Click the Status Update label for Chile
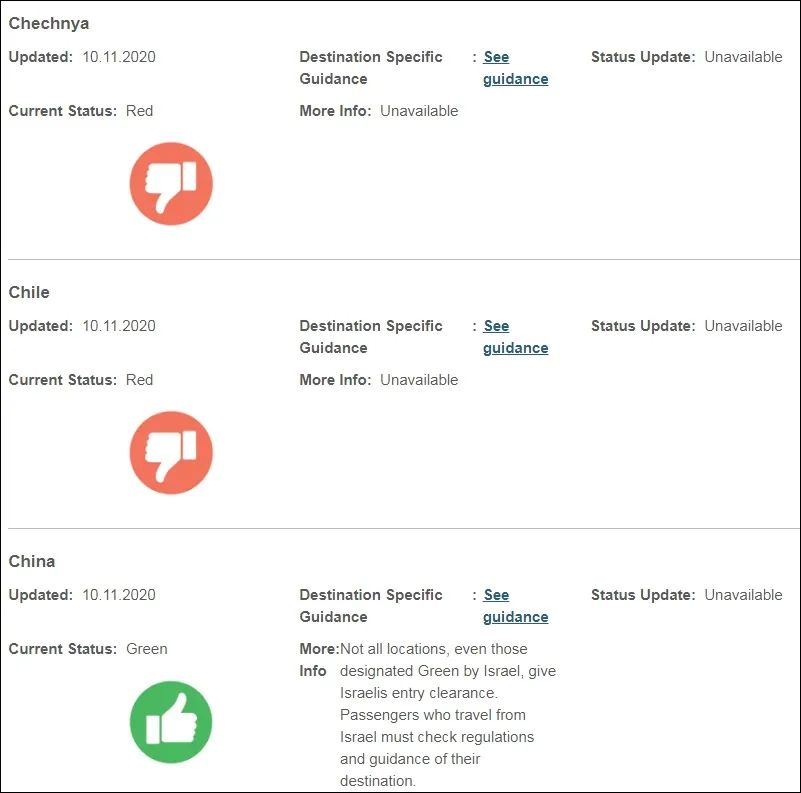This screenshot has height=793, width=801. coord(642,326)
